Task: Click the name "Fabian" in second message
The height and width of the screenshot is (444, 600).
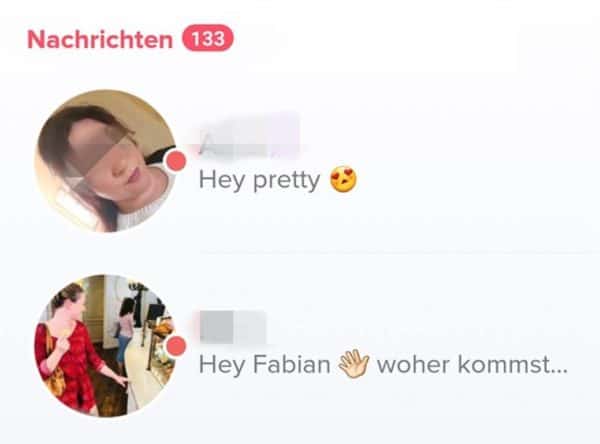Action: tap(291, 364)
